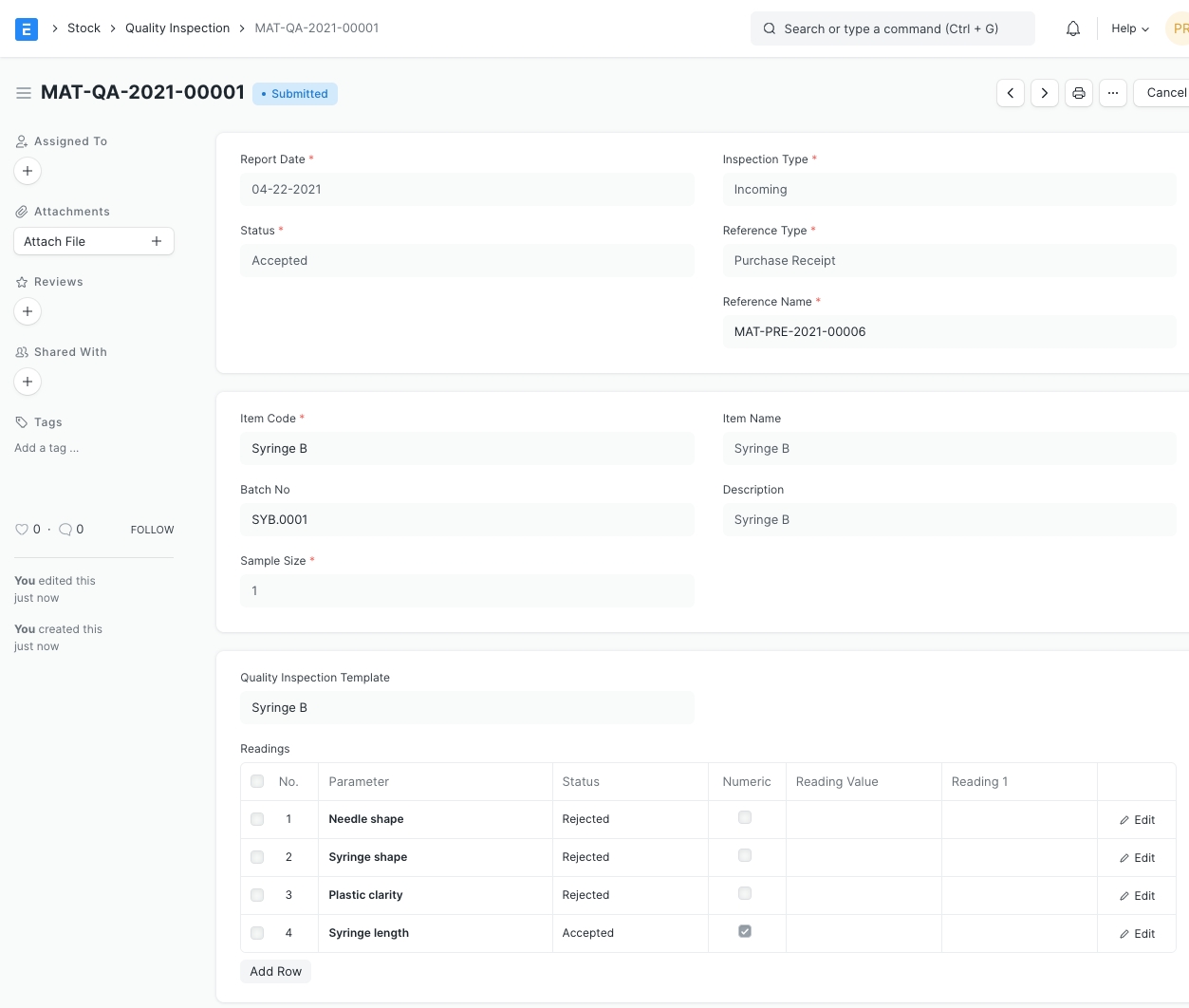Viewport: 1189px width, 1008px height.
Task: Toggle the sidebar hamburger menu icon
Action: point(24,93)
